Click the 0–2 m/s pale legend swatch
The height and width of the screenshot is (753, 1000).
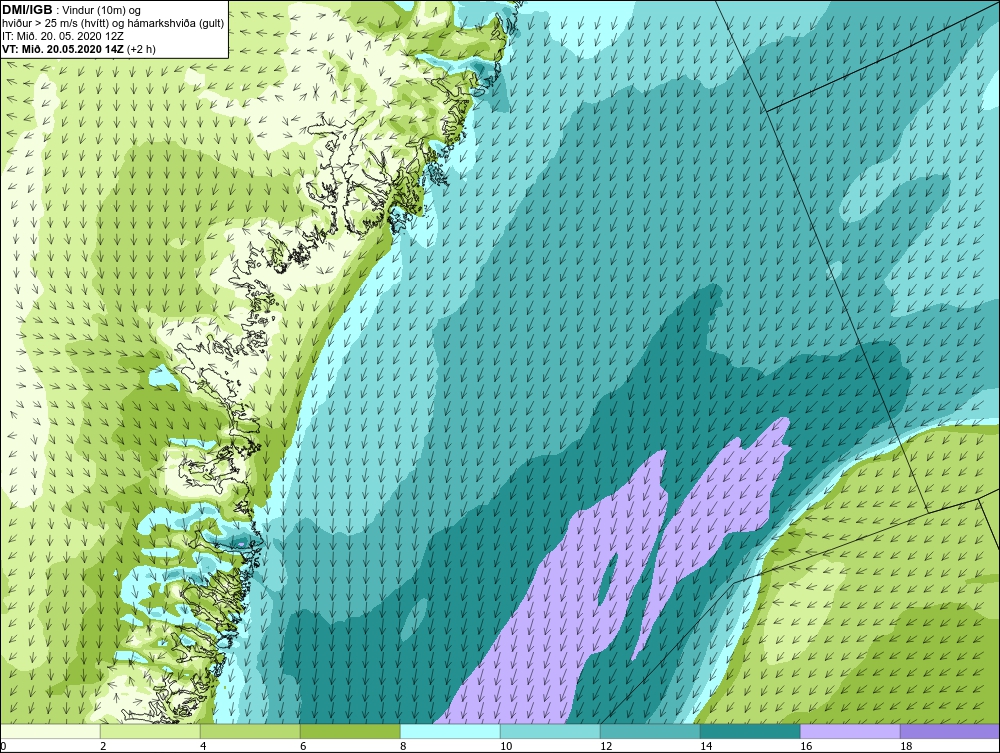coord(50,731)
